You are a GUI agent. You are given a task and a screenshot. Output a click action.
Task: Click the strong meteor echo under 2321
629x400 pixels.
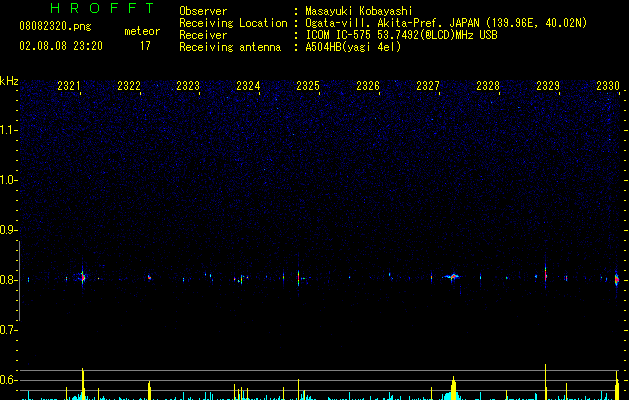click(83, 277)
